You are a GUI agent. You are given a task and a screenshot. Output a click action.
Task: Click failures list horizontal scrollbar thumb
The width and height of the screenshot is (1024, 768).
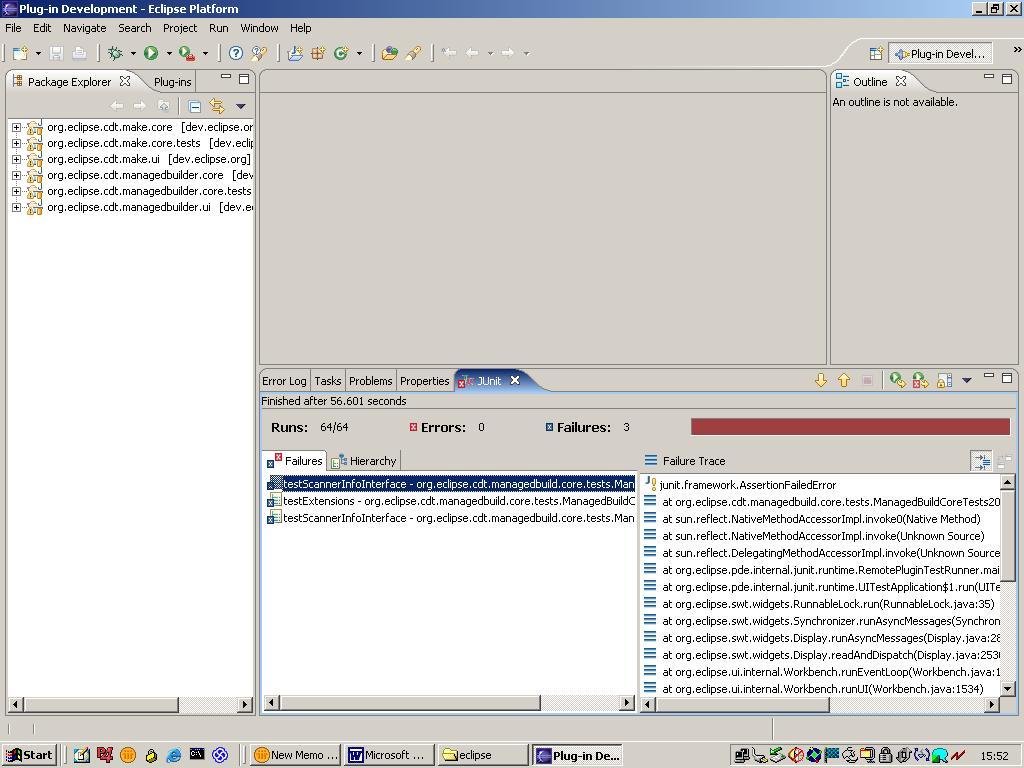pyautogui.click(x=410, y=703)
